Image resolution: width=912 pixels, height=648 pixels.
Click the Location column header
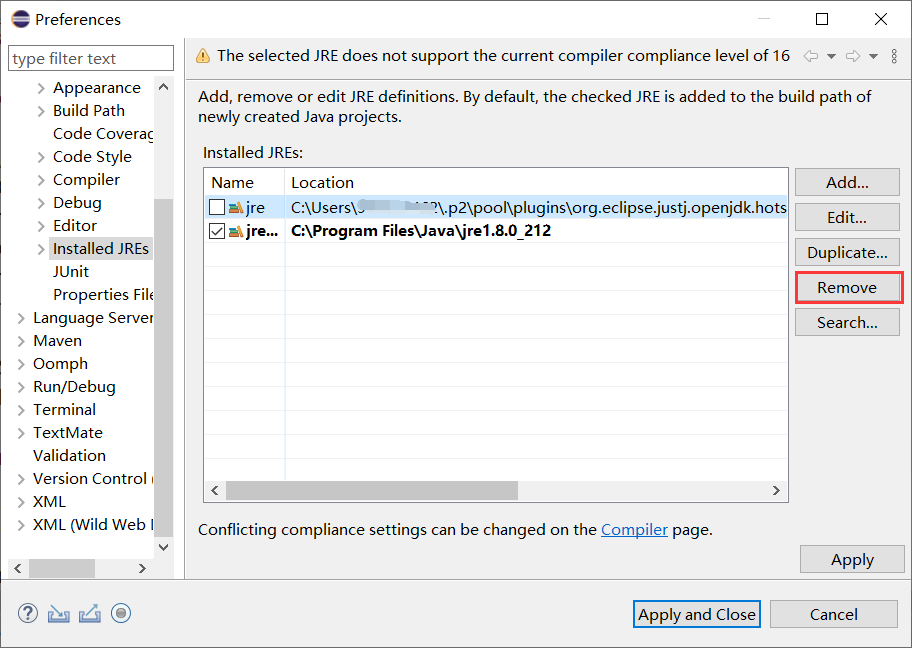[536, 182]
